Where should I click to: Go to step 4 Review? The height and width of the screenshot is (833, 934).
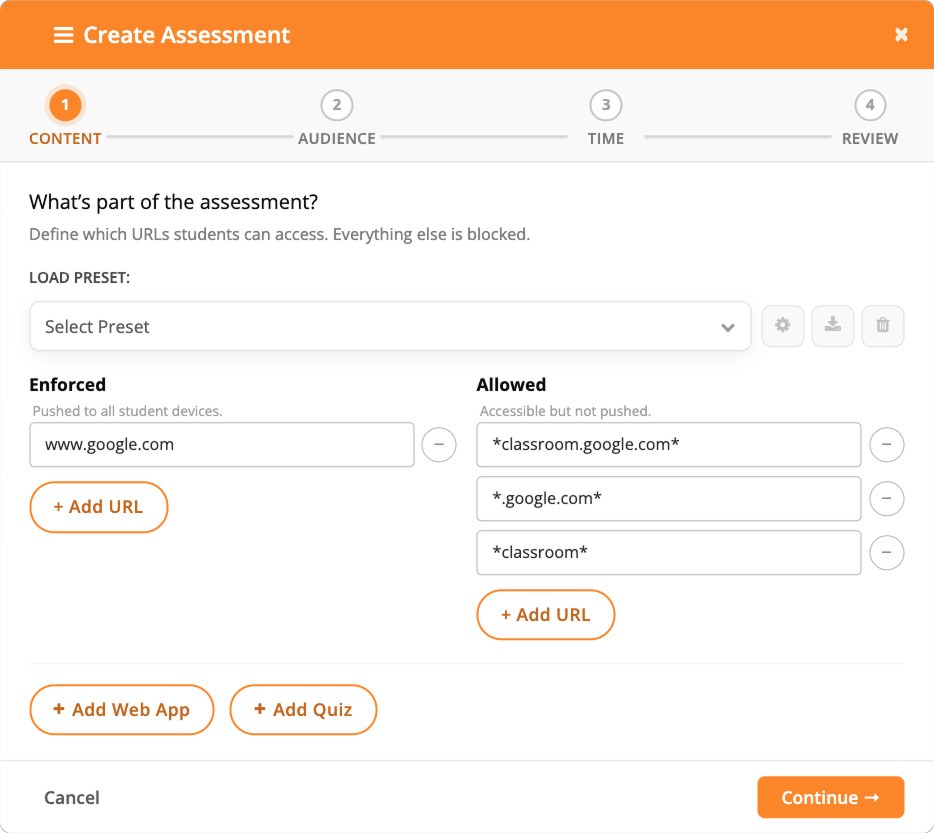(870, 118)
